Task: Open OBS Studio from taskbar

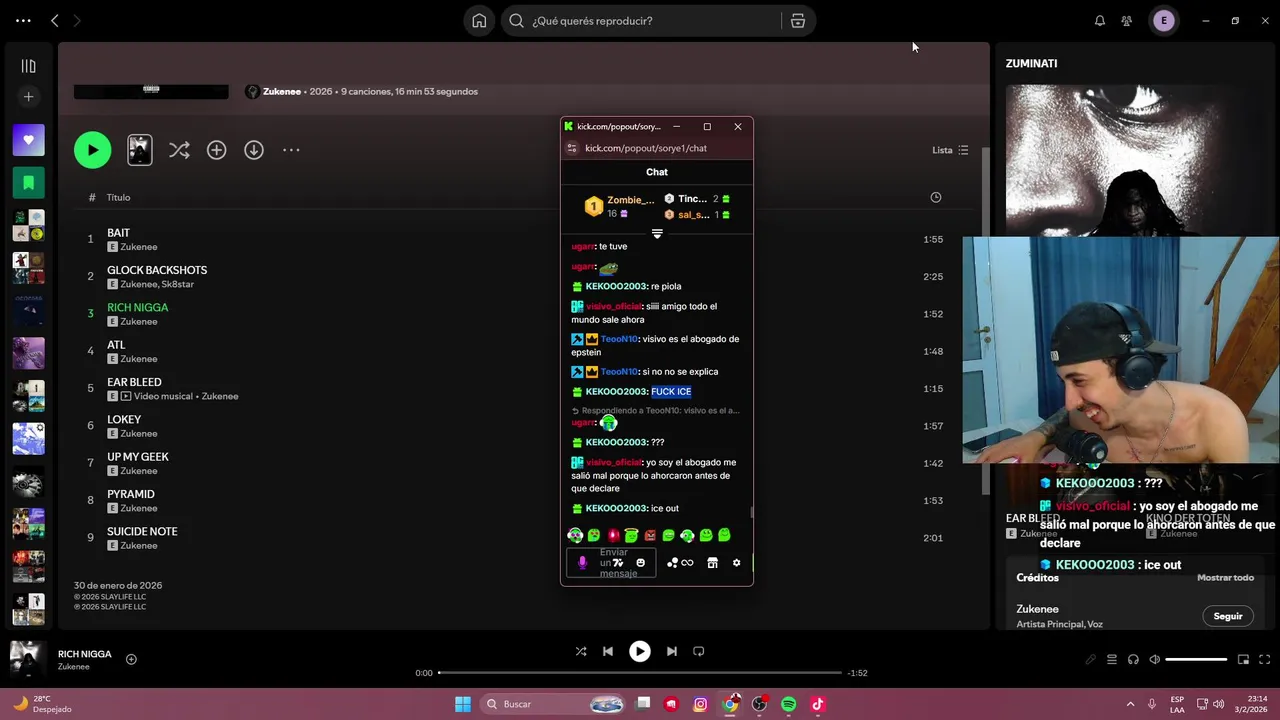Action: [760, 704]
